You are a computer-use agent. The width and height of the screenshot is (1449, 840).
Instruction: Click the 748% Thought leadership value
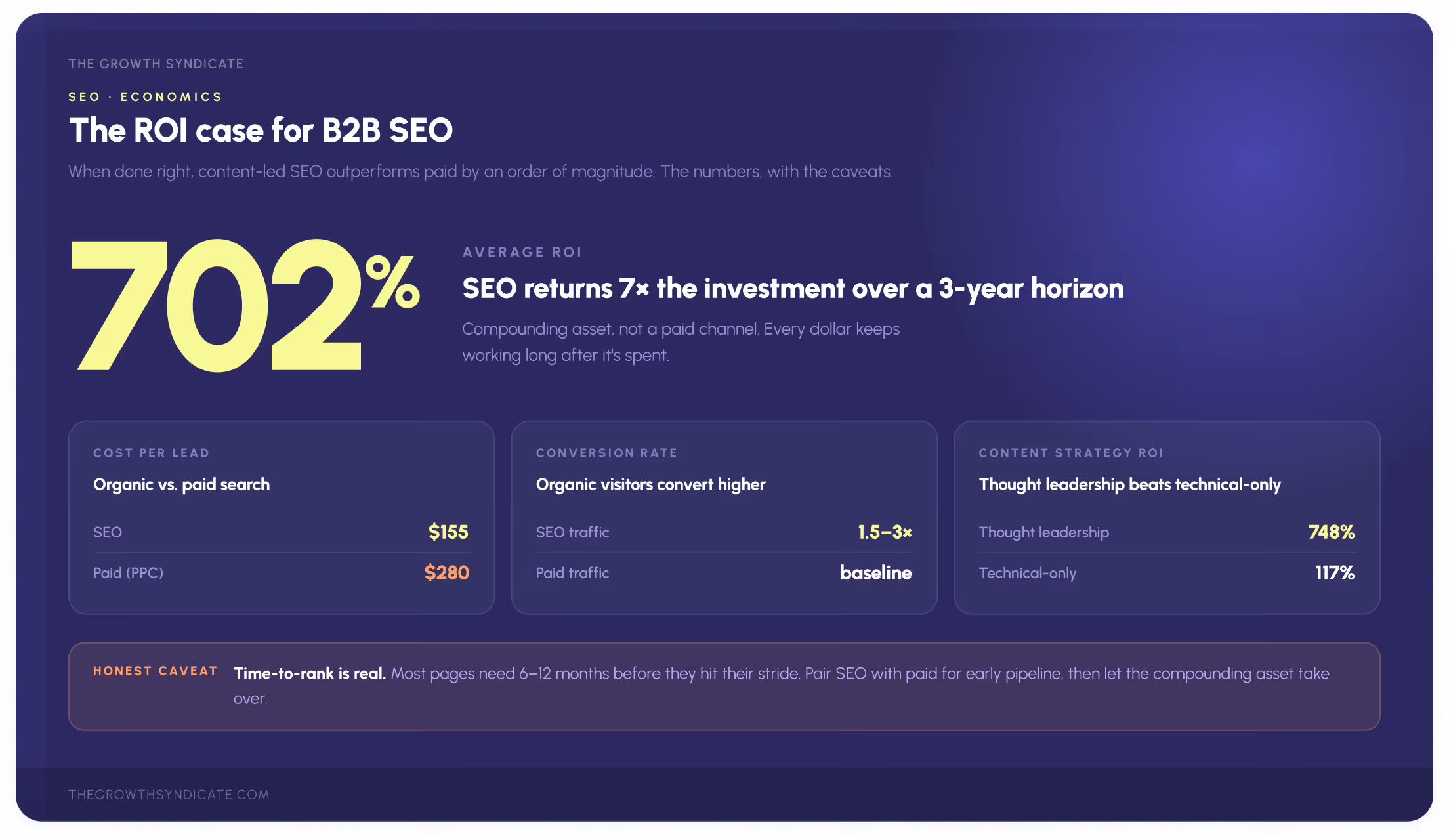click(x=1332, y=532)
